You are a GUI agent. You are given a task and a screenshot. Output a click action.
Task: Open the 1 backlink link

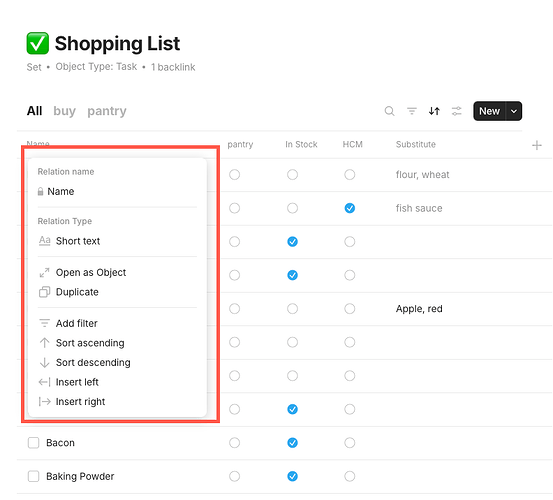click(173, 67)
